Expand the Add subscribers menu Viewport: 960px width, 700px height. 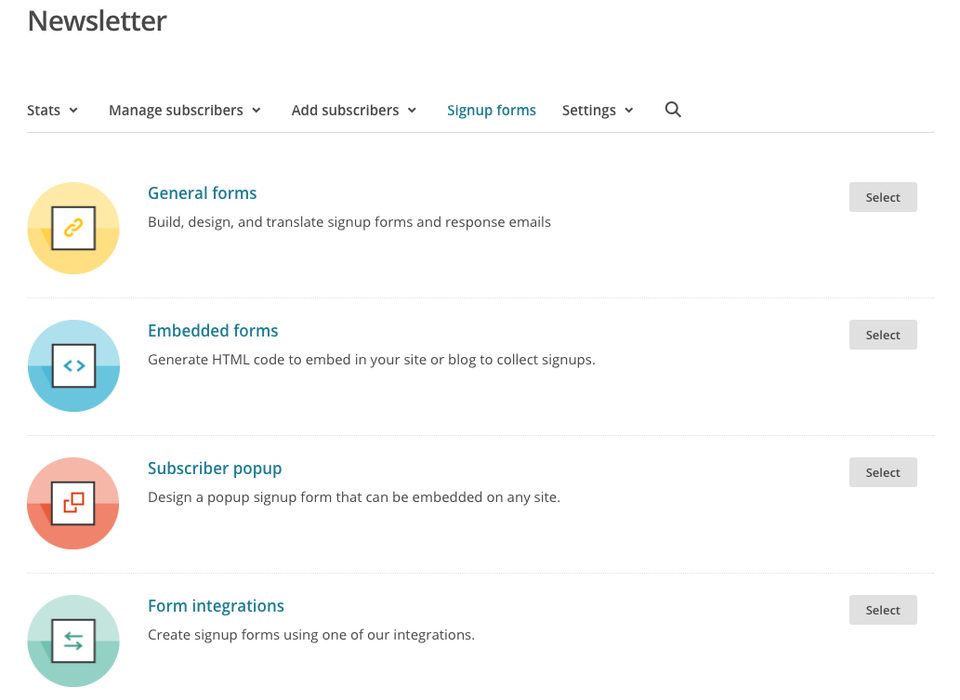[354, 110]
